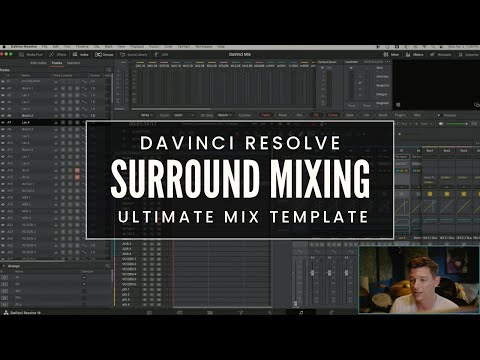Select the Tracks tab
Image resolution: width=480 pixels, height=360 pixels.
click(57, 63)
